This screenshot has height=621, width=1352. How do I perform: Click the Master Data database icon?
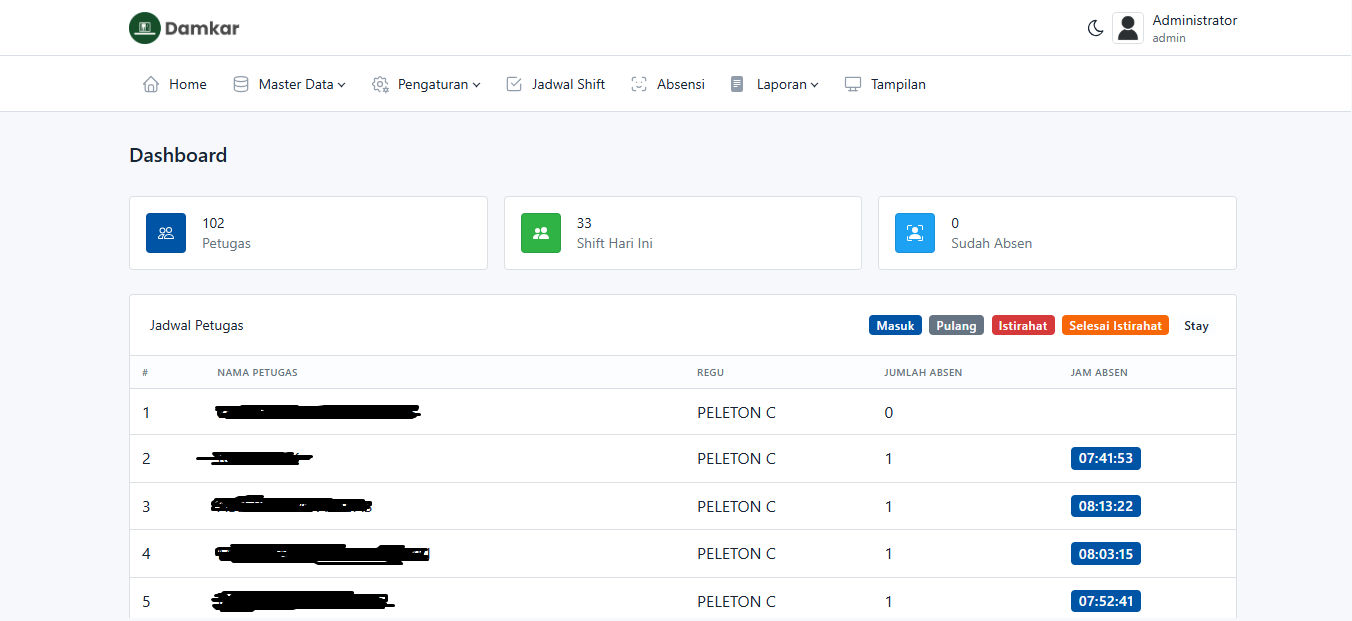241,85
